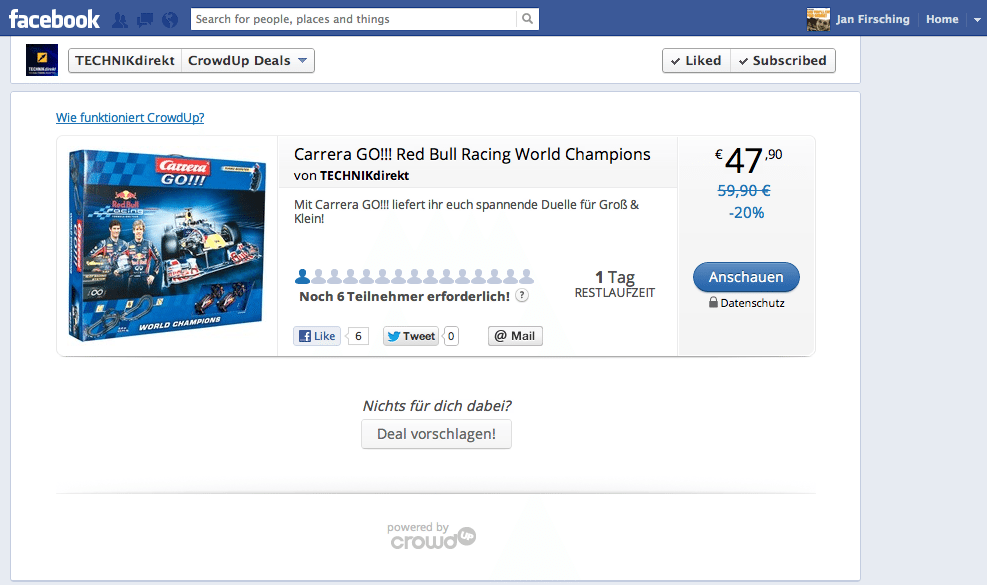Viewport: 987px width, 585px height.
Task: Click the Facebook search input field
Action: pos(354,19)
